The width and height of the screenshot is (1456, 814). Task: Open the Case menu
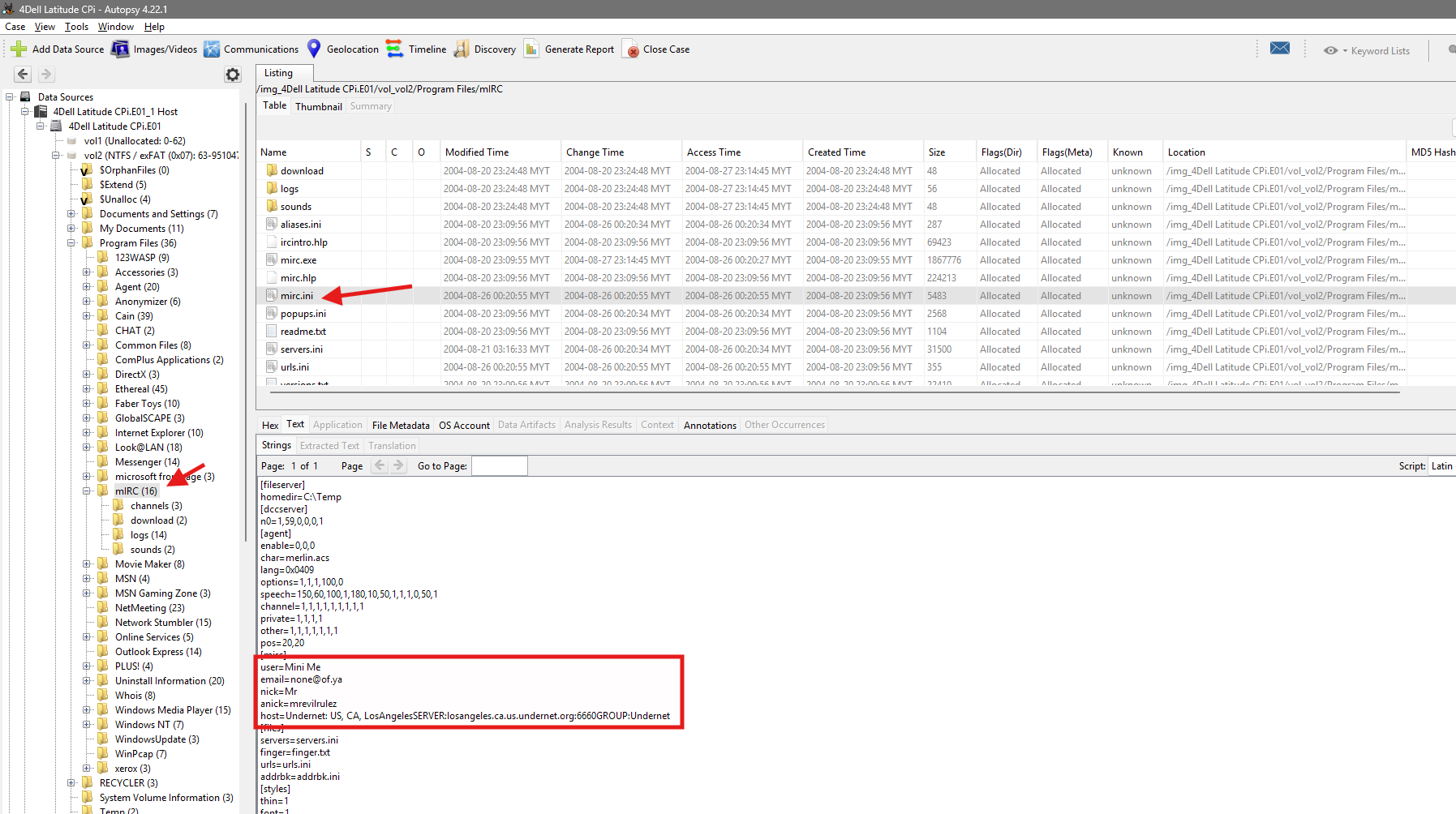pyautogui.click(x=15, y=27)
